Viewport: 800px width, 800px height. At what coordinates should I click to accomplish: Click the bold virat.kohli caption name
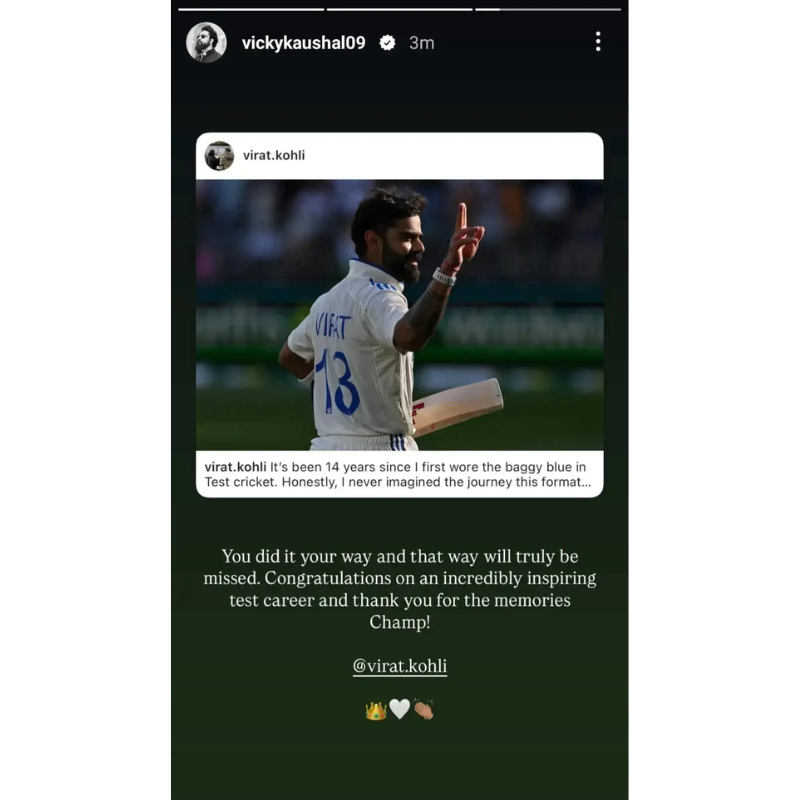[235, 467]
